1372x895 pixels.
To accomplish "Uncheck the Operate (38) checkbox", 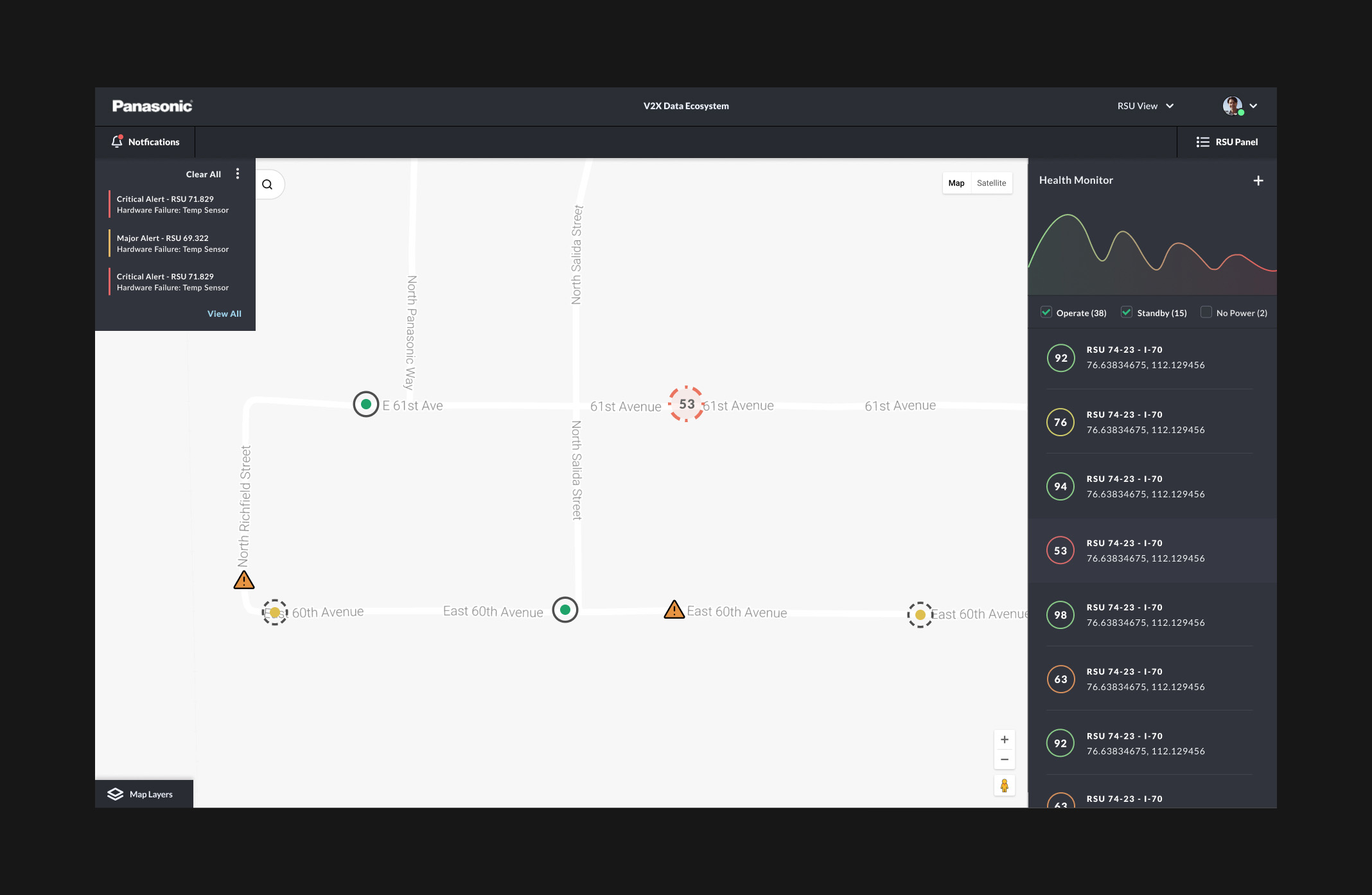I will click(1046, 312).
